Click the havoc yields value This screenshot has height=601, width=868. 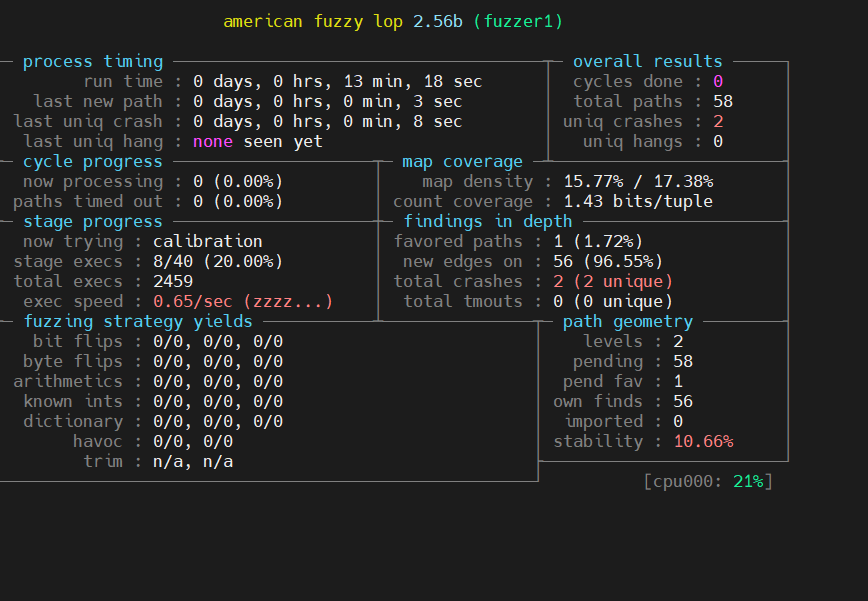coord(192,442)
